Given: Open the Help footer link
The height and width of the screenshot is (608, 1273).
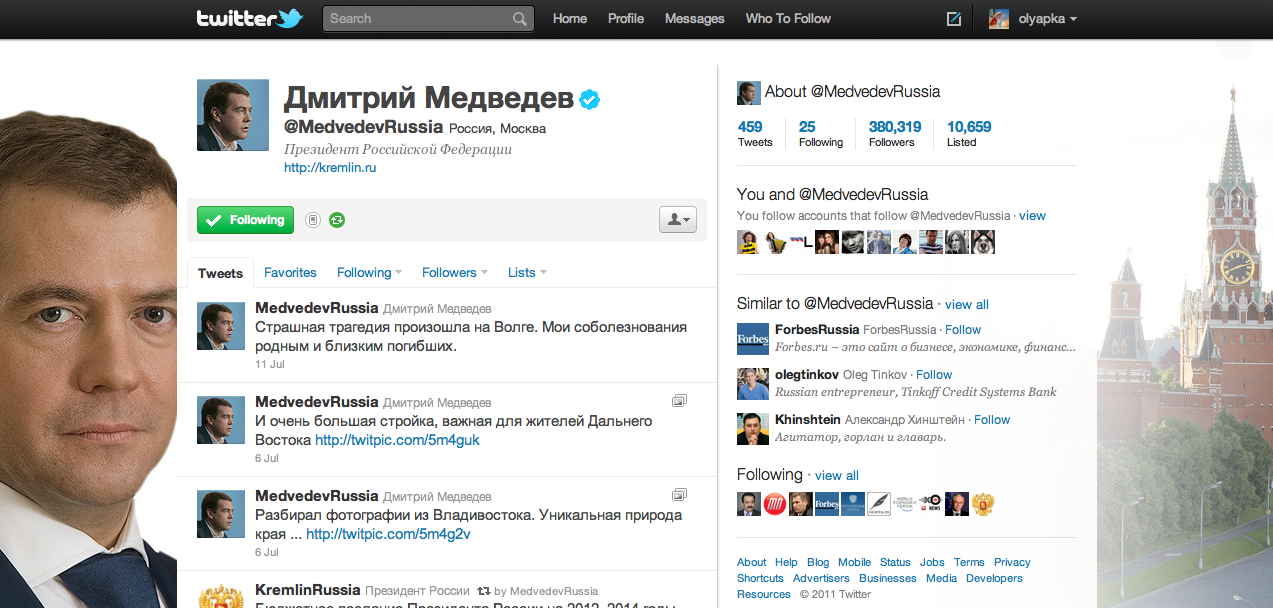Looking at the screenshot, I should click(x=786, y=562).
